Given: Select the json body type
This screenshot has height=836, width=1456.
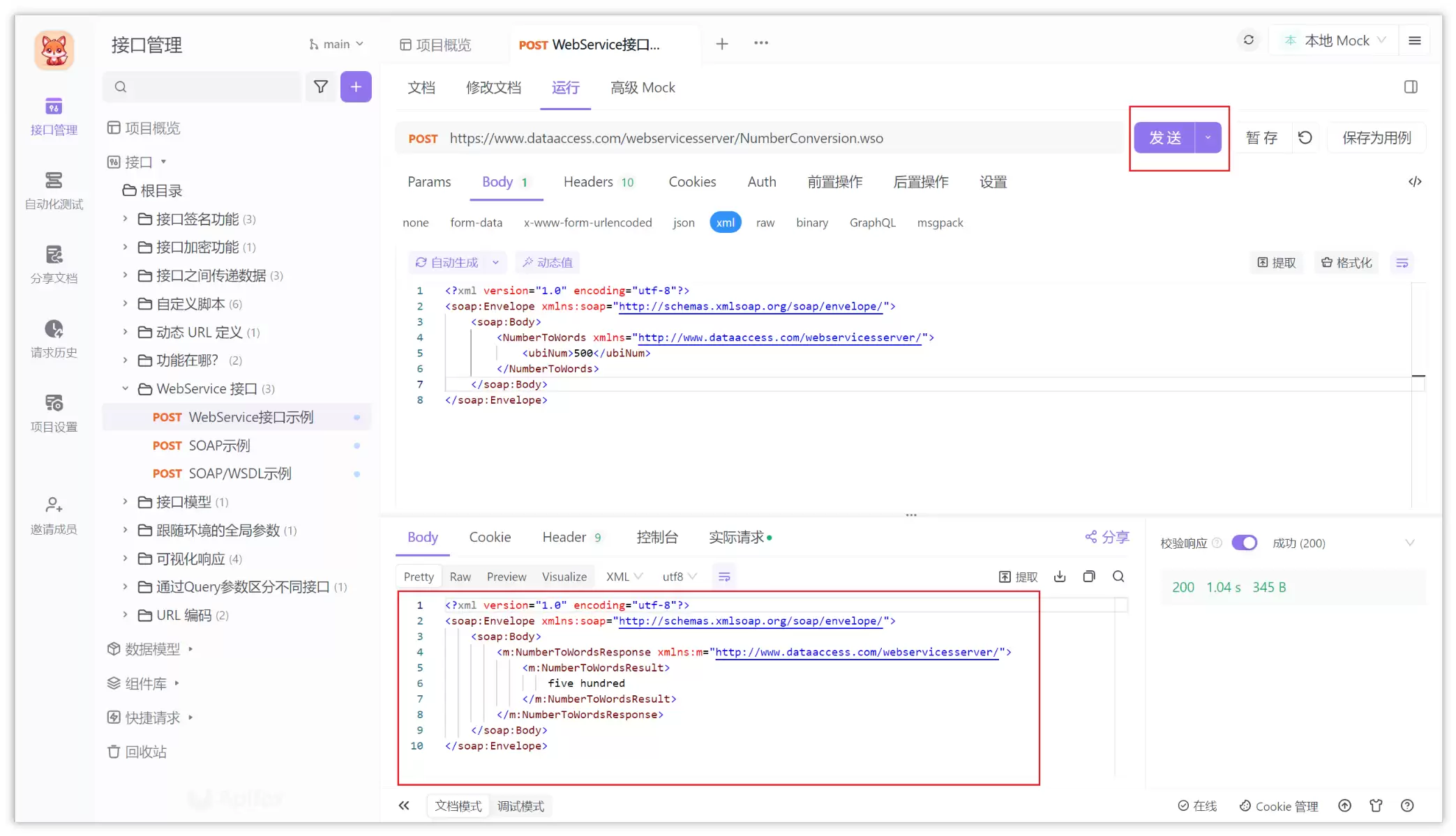Looking at the screenshot, I should (684, 222).
